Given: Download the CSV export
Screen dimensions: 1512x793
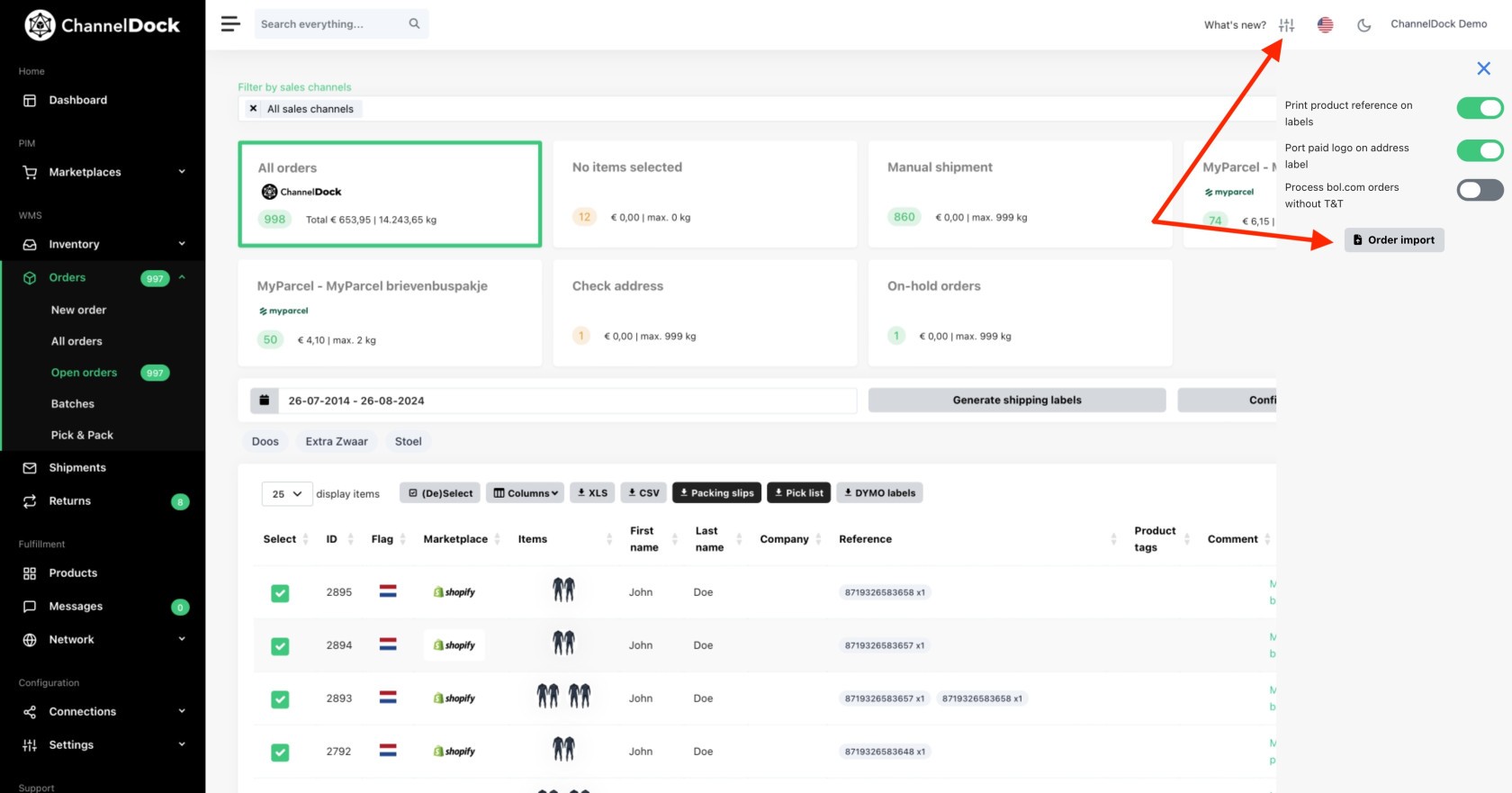Looking at the screenshot, I should click(643, 493).
